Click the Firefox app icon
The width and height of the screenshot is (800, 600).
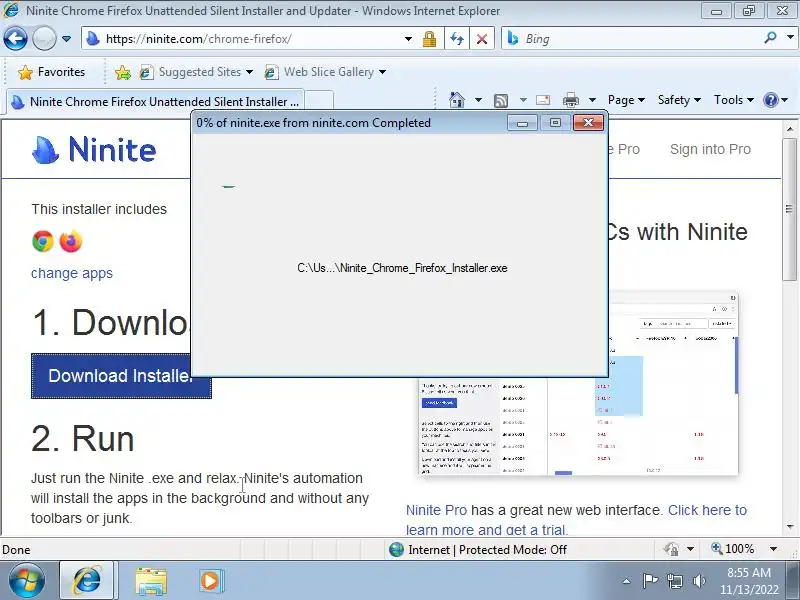pyautogui.click(x=70, y=241)
